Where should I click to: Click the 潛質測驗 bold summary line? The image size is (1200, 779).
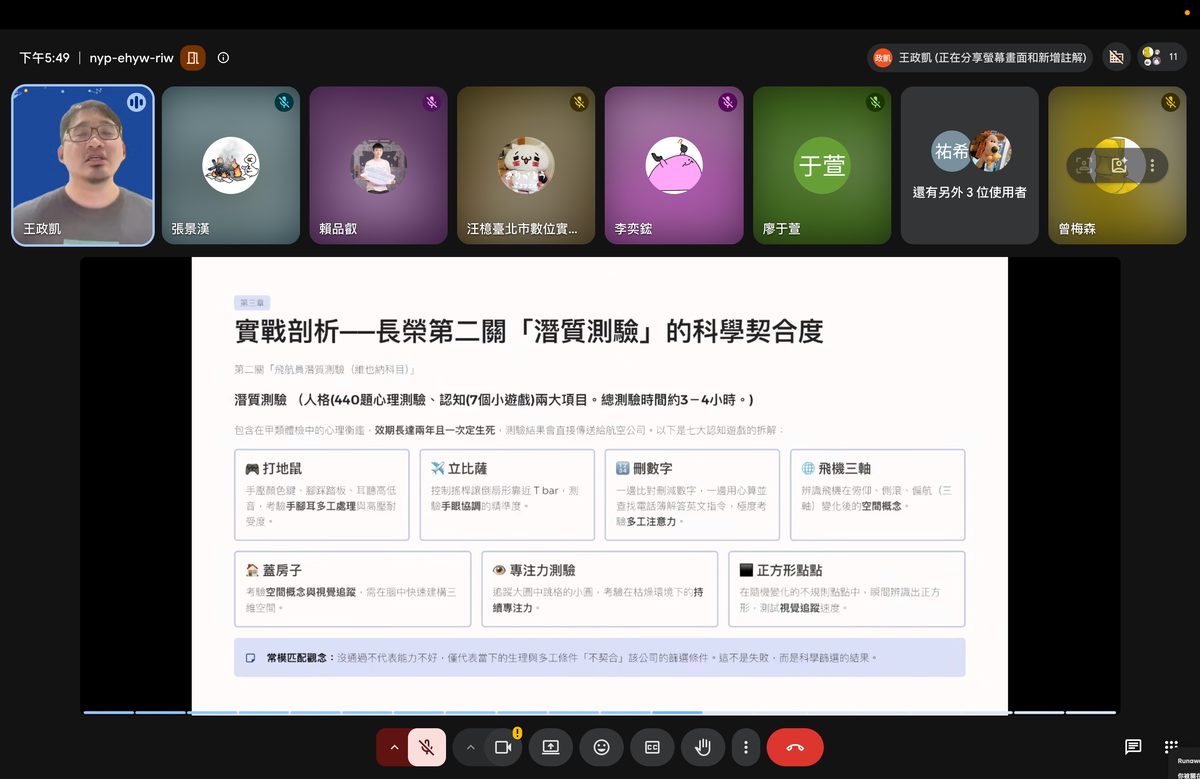[493, 400]
